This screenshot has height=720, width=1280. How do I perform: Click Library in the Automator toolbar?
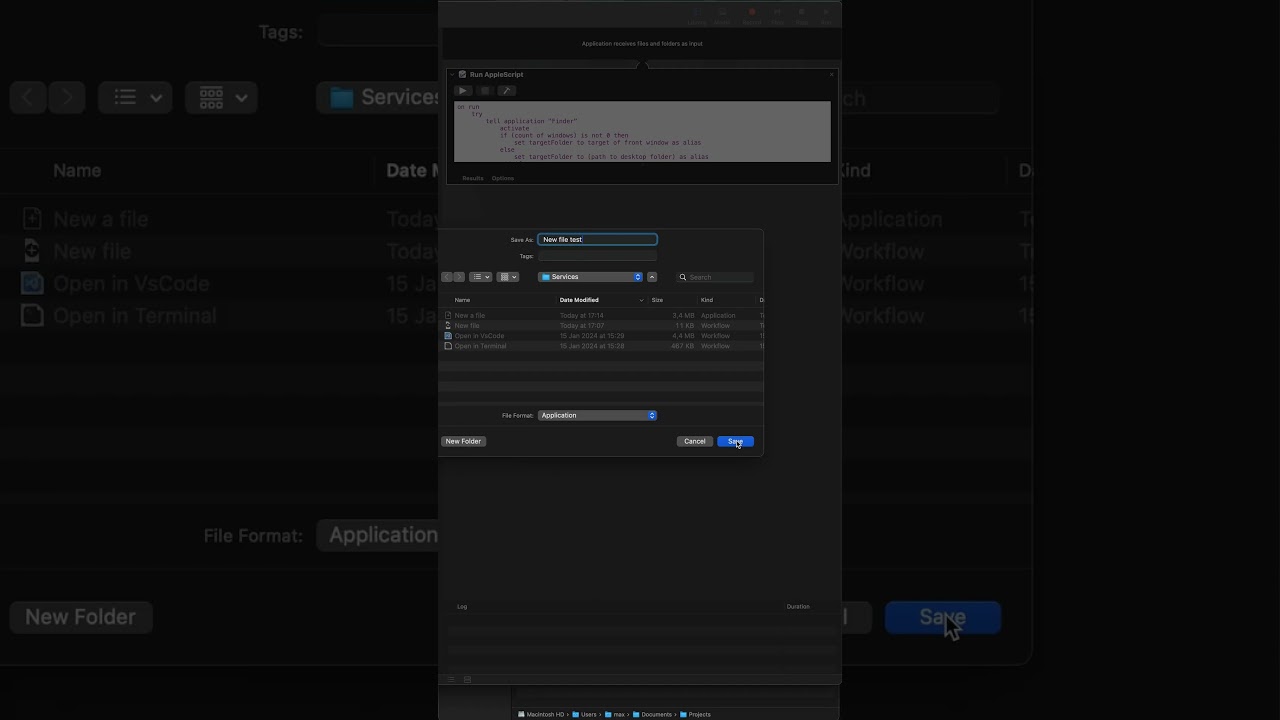click(697, 16)
